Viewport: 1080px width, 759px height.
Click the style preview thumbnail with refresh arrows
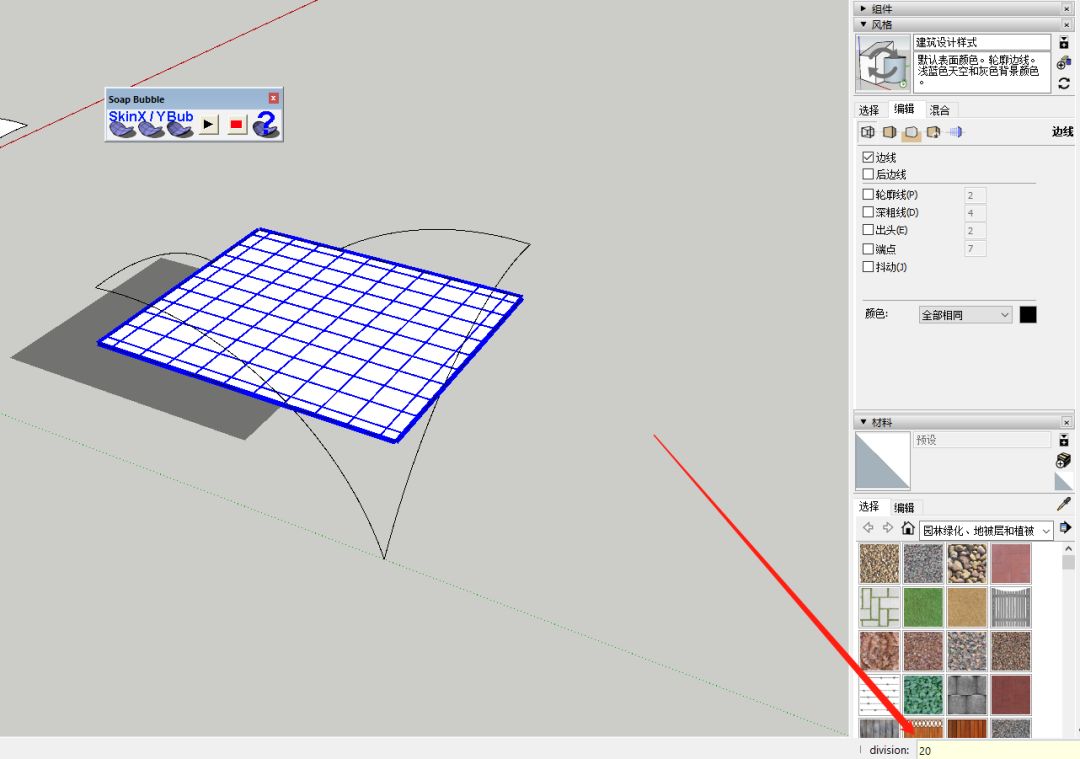coord(882,63)
